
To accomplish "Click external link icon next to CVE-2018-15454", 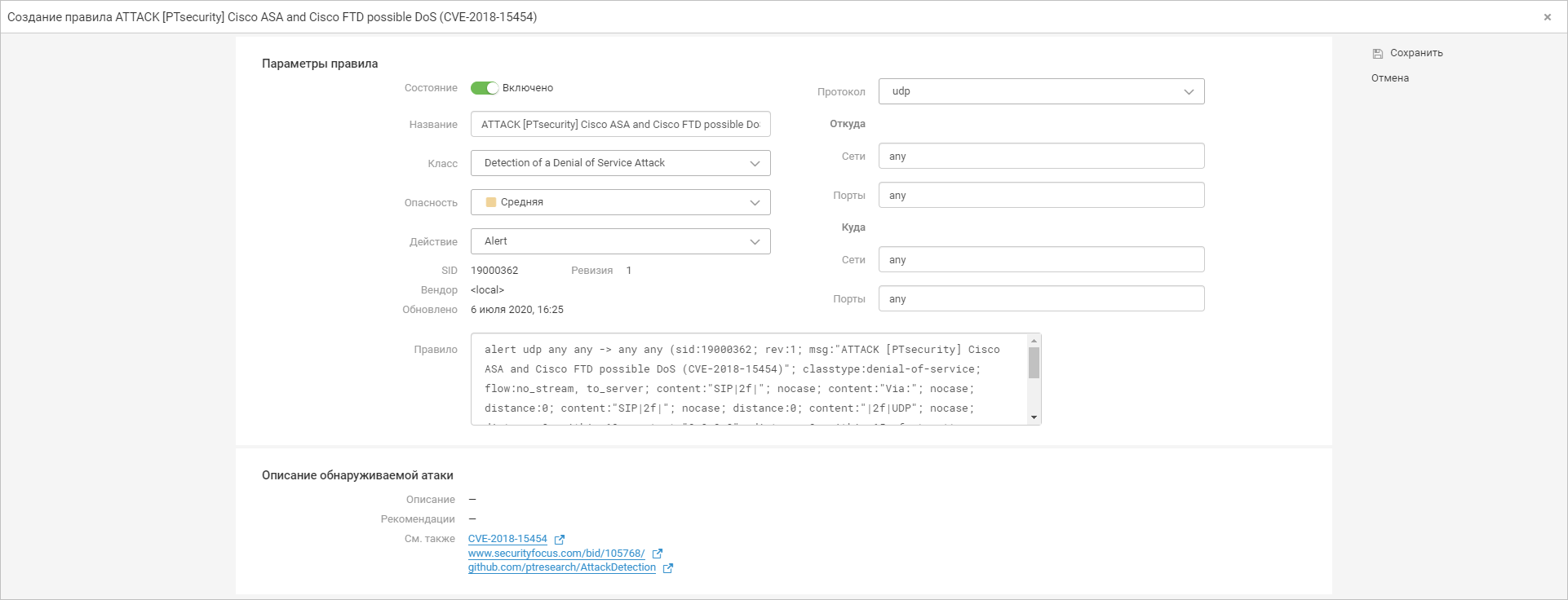I will (x=560, y=540).
